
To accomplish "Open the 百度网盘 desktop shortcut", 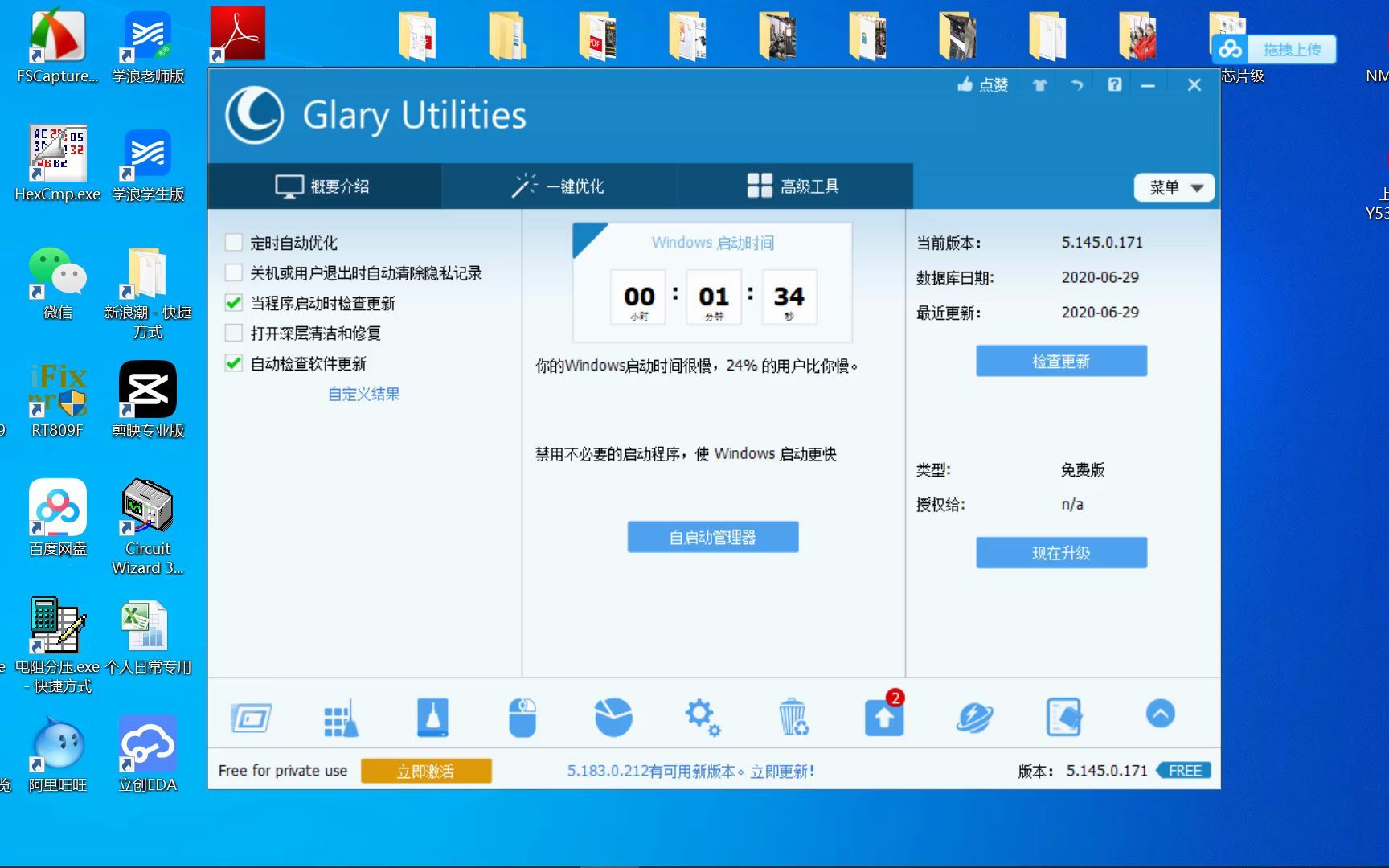I will pyautogui.click(x=57, y=518).
